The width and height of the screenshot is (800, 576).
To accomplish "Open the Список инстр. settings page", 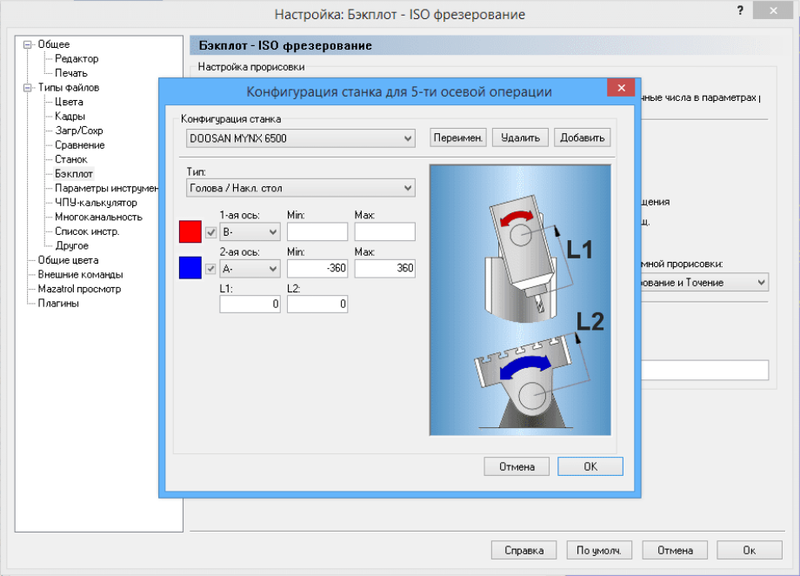I will pos(87,231).
